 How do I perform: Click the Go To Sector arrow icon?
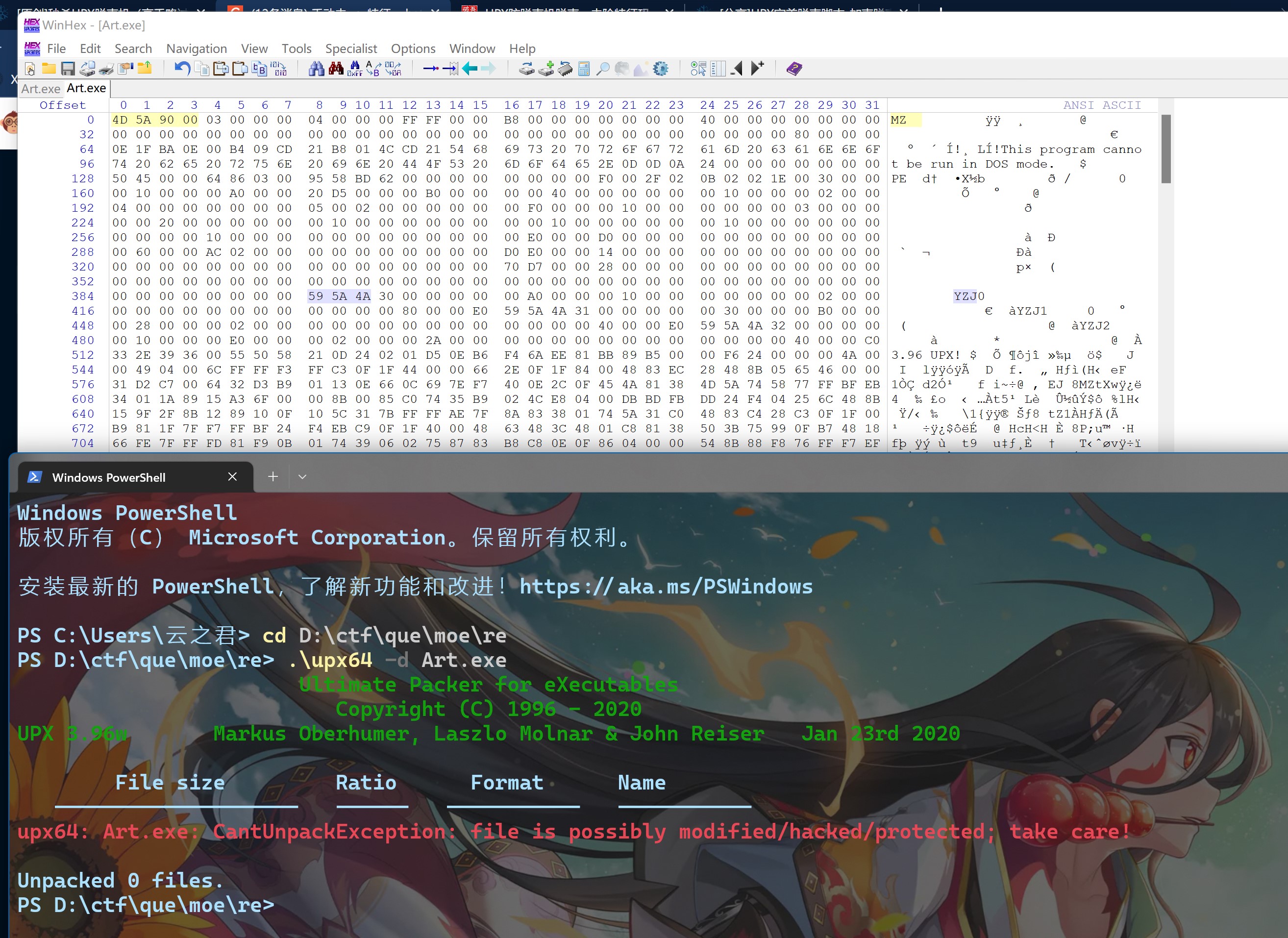(x=450, y=69)
